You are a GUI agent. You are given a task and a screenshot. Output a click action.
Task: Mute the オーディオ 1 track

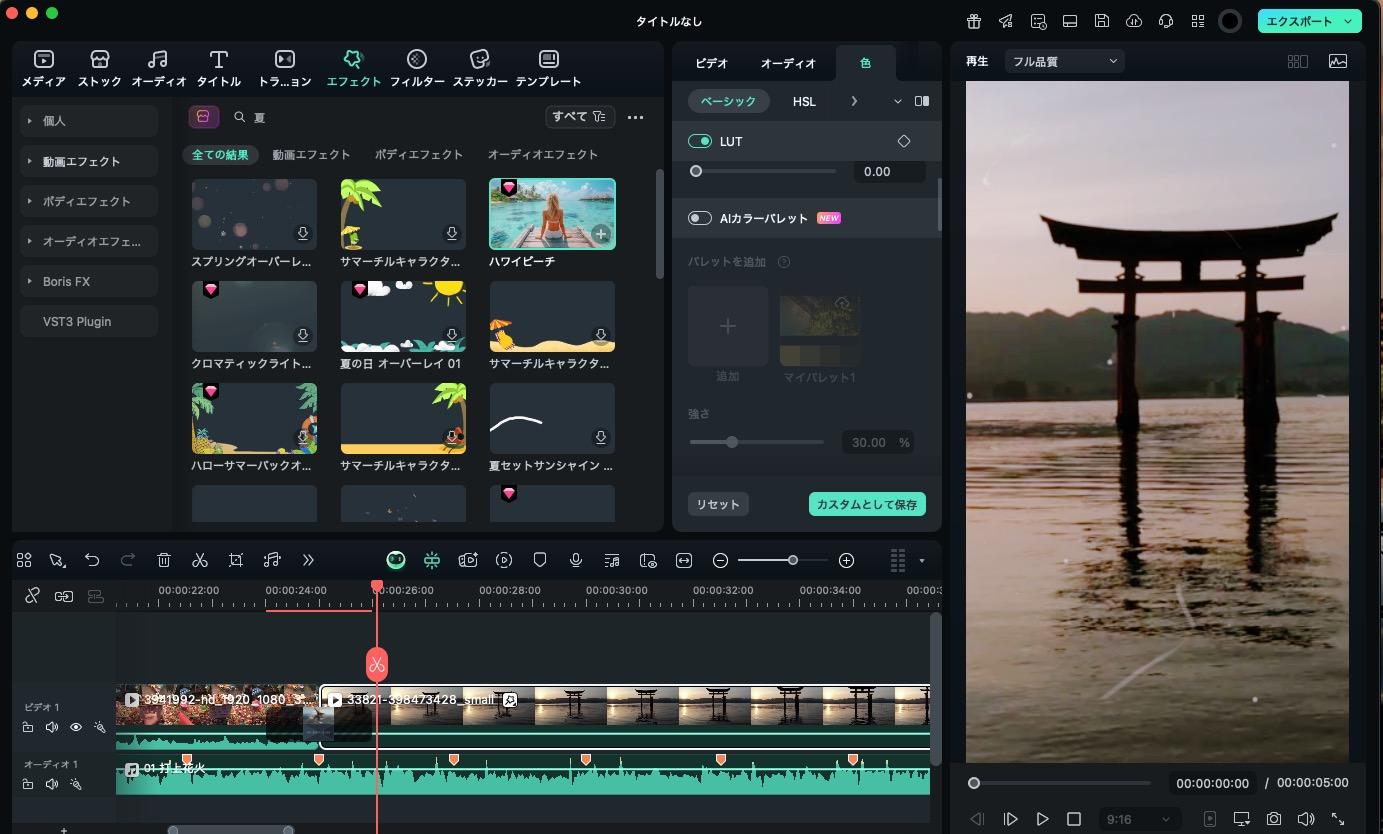[52, 785]
